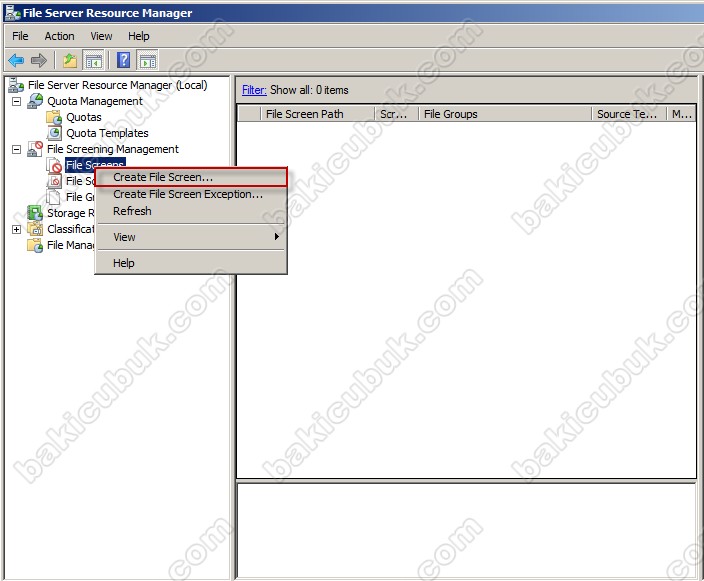Viewport: 704px width, 581px height.
Task: Click the Quota Templates icon
Action: [54, 133]
